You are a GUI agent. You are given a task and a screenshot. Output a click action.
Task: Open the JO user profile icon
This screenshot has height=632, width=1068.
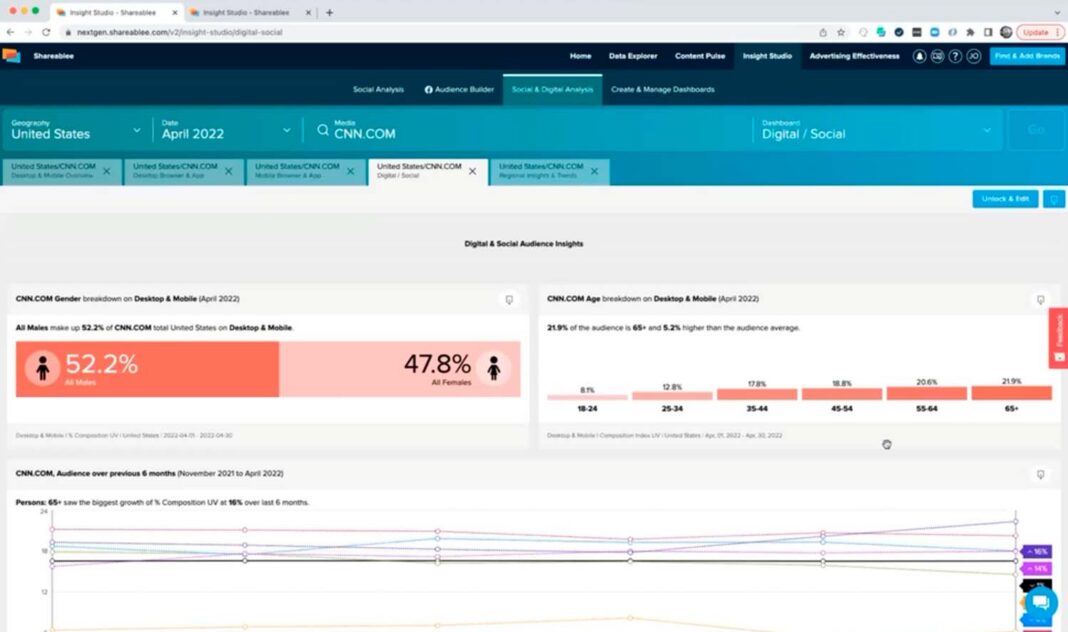click(x=974, y=57)
